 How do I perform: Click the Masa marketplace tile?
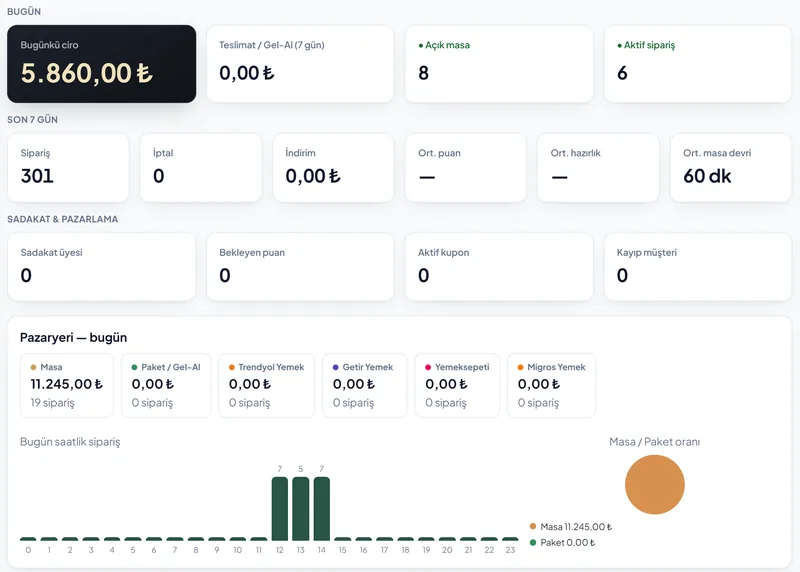tap(67, 385)
